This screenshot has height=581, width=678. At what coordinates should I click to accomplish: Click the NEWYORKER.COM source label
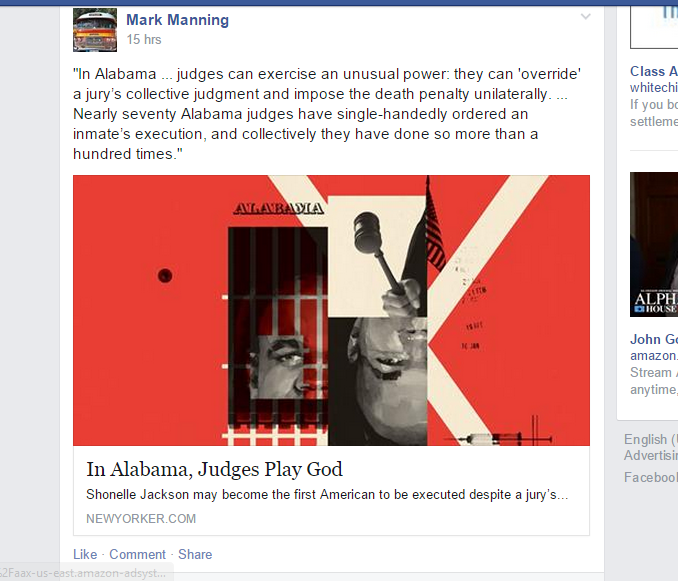141,518
